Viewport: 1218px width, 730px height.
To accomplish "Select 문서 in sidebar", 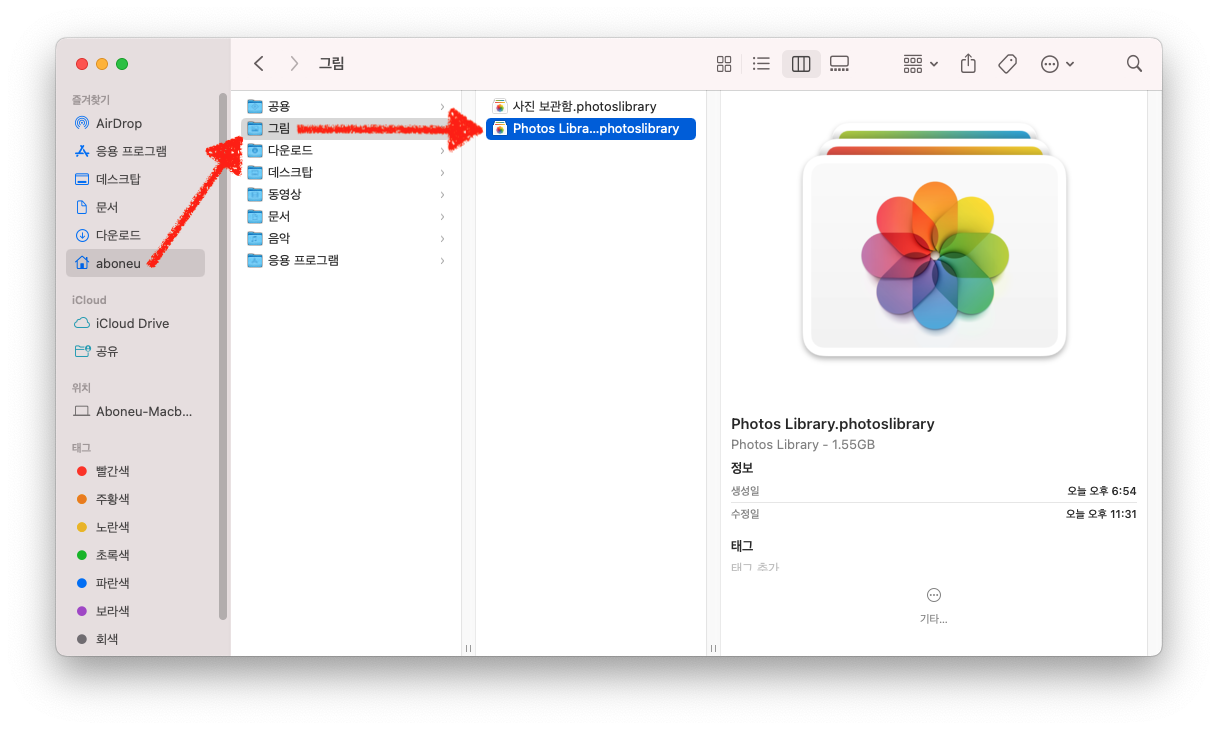I will [x=135, y=207].
